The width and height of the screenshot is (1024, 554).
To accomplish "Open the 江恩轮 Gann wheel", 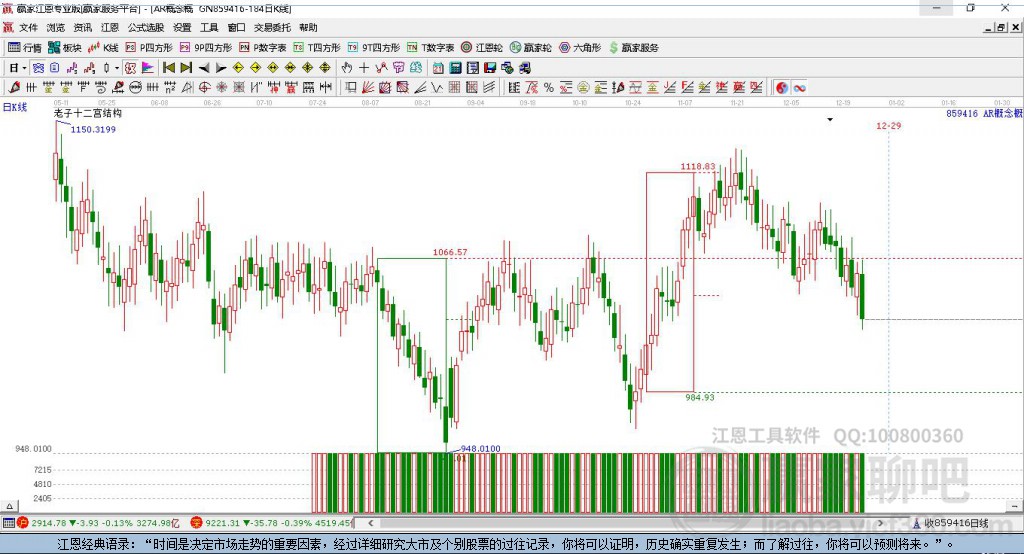I will [x=482, y=48].
